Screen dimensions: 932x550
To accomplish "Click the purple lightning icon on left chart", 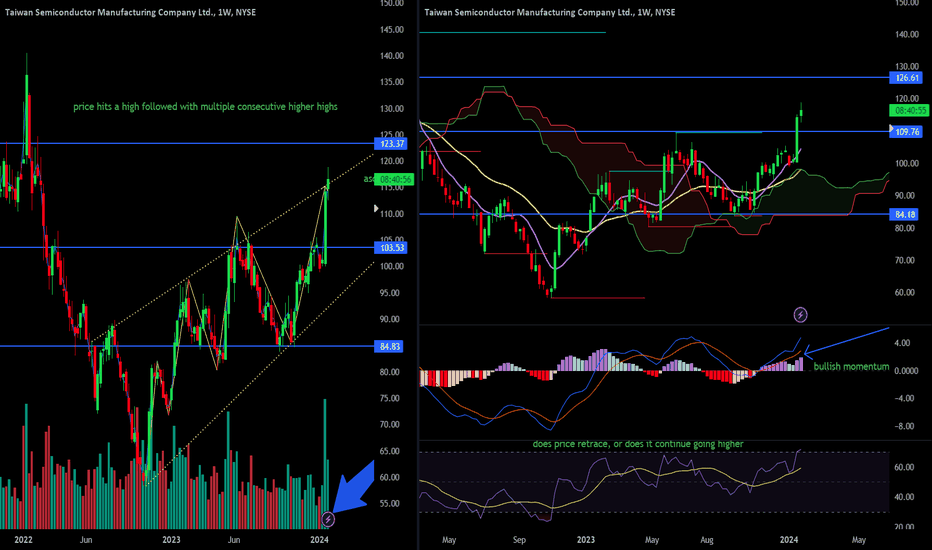I will (328, 519).
